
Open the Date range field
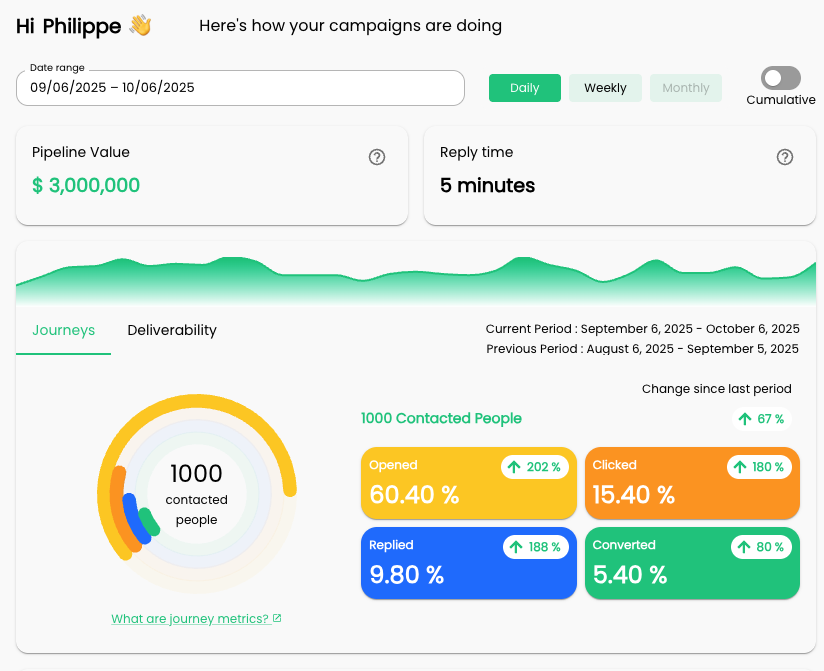pos(240,88)
